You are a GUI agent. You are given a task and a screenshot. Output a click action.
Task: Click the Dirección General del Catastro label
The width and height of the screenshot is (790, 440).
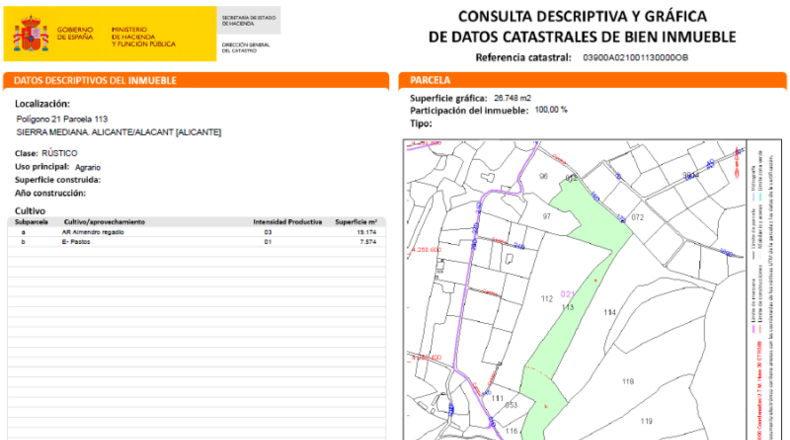point(245,48)
